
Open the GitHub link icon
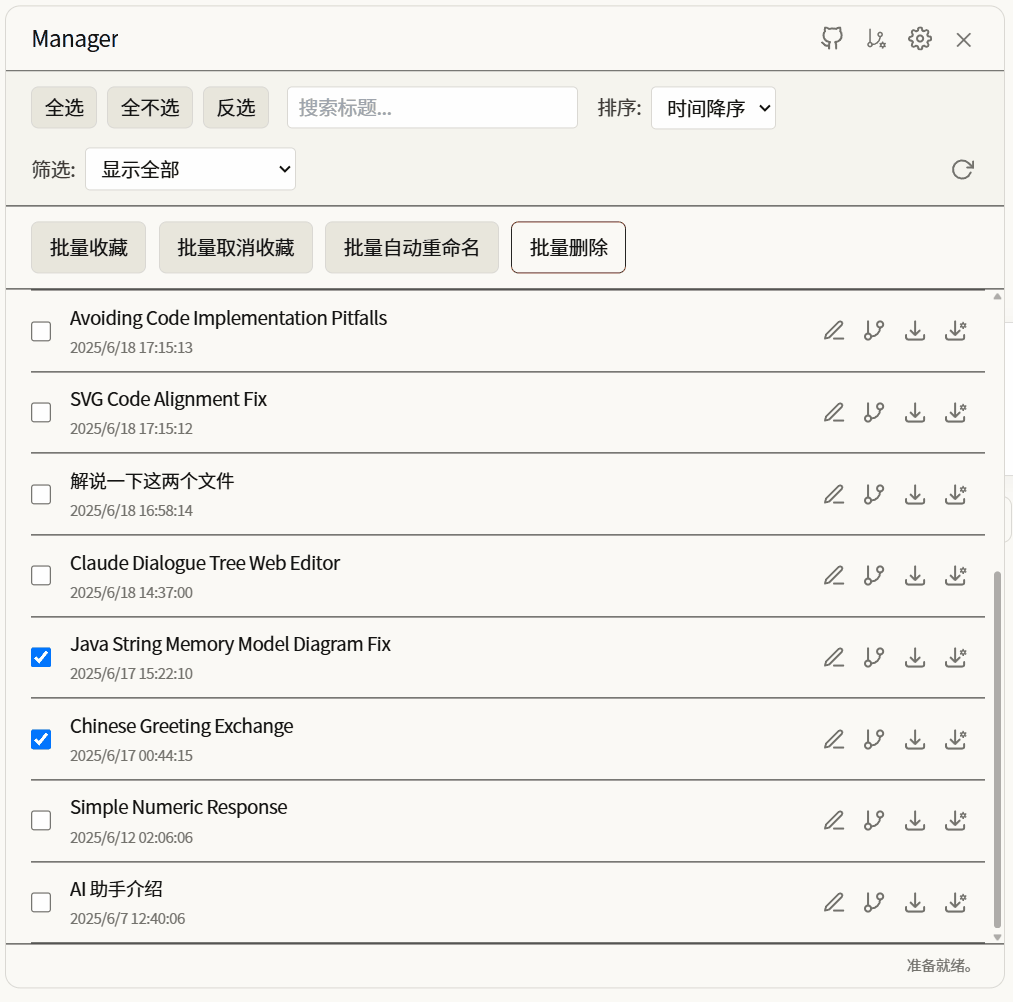click(x=832, y=39)
